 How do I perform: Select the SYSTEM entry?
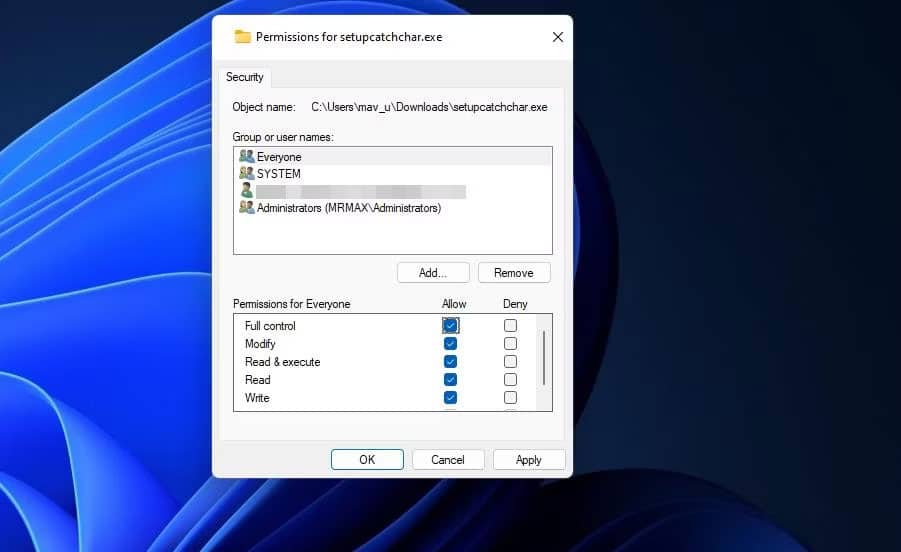pyautogui.click(x=392, y=173)
